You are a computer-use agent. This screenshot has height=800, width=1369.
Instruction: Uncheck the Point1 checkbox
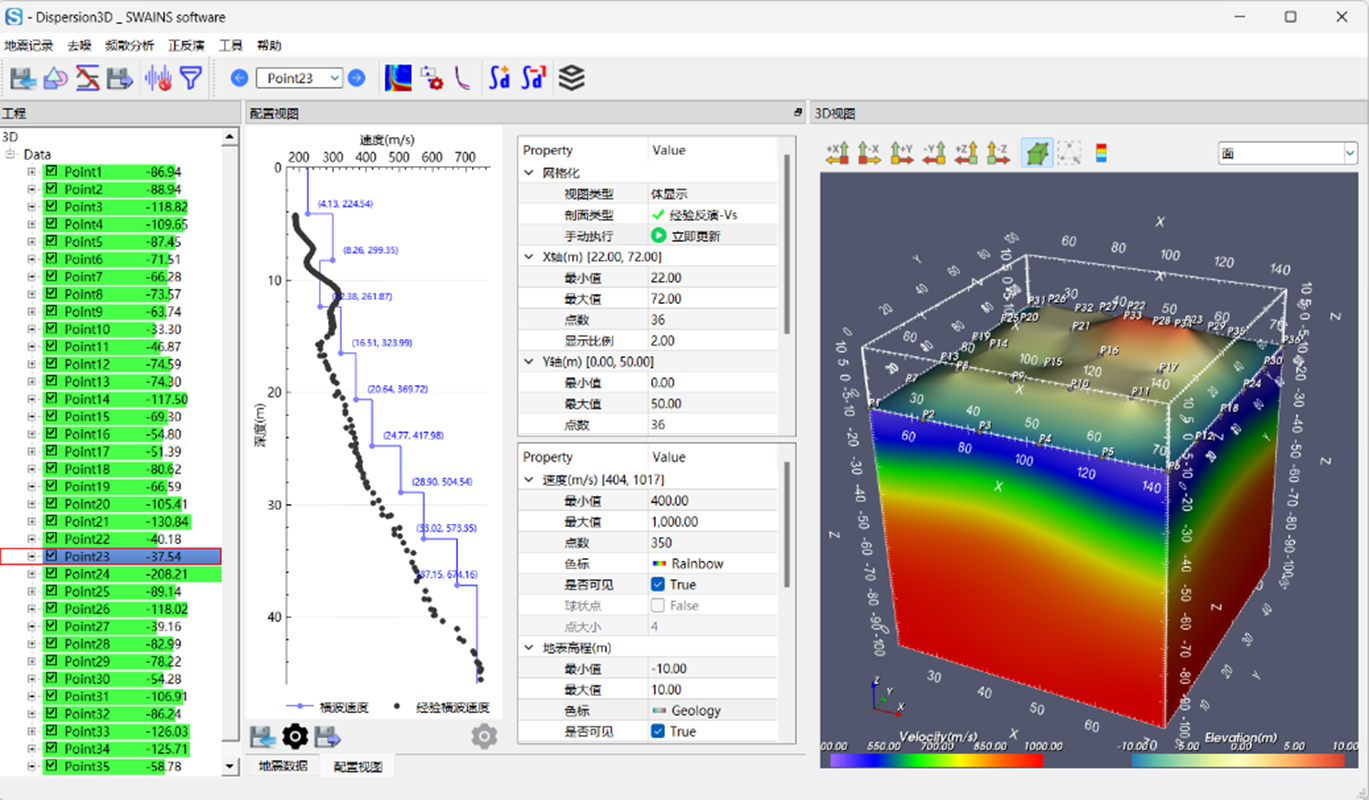[x=51, y=172]
